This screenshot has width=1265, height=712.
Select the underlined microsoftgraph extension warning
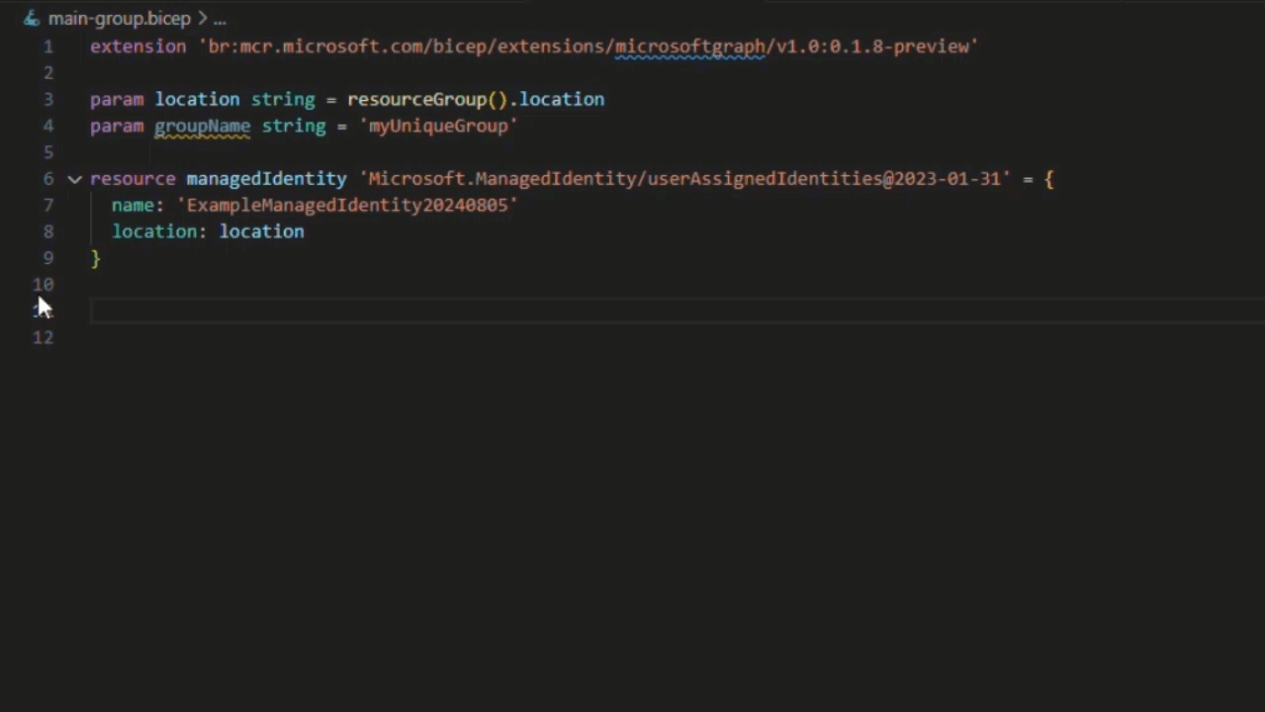point(689,46)
